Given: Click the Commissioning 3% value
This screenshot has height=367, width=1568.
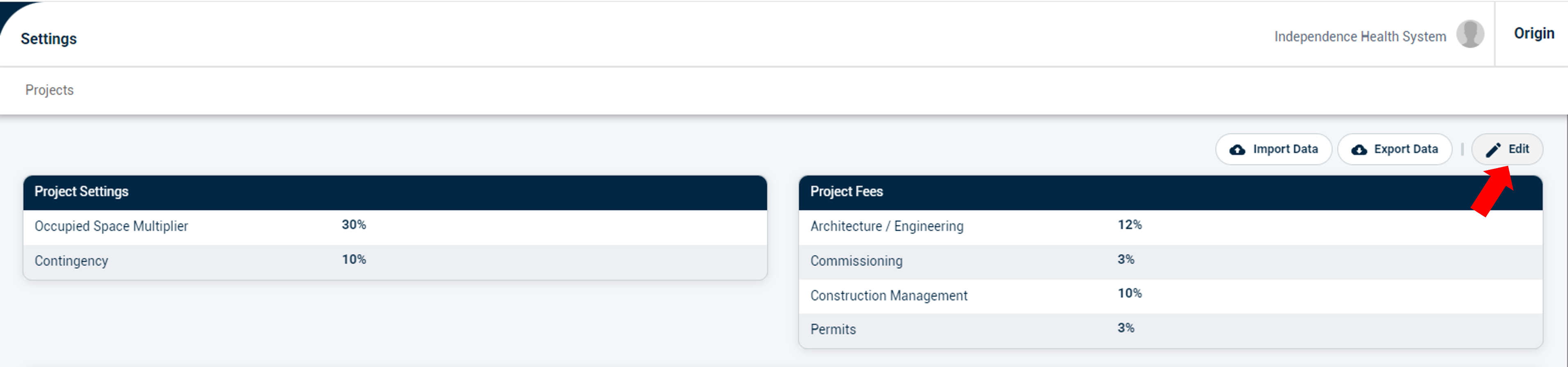Looking at the screenshot, I should pos(1126,260).
